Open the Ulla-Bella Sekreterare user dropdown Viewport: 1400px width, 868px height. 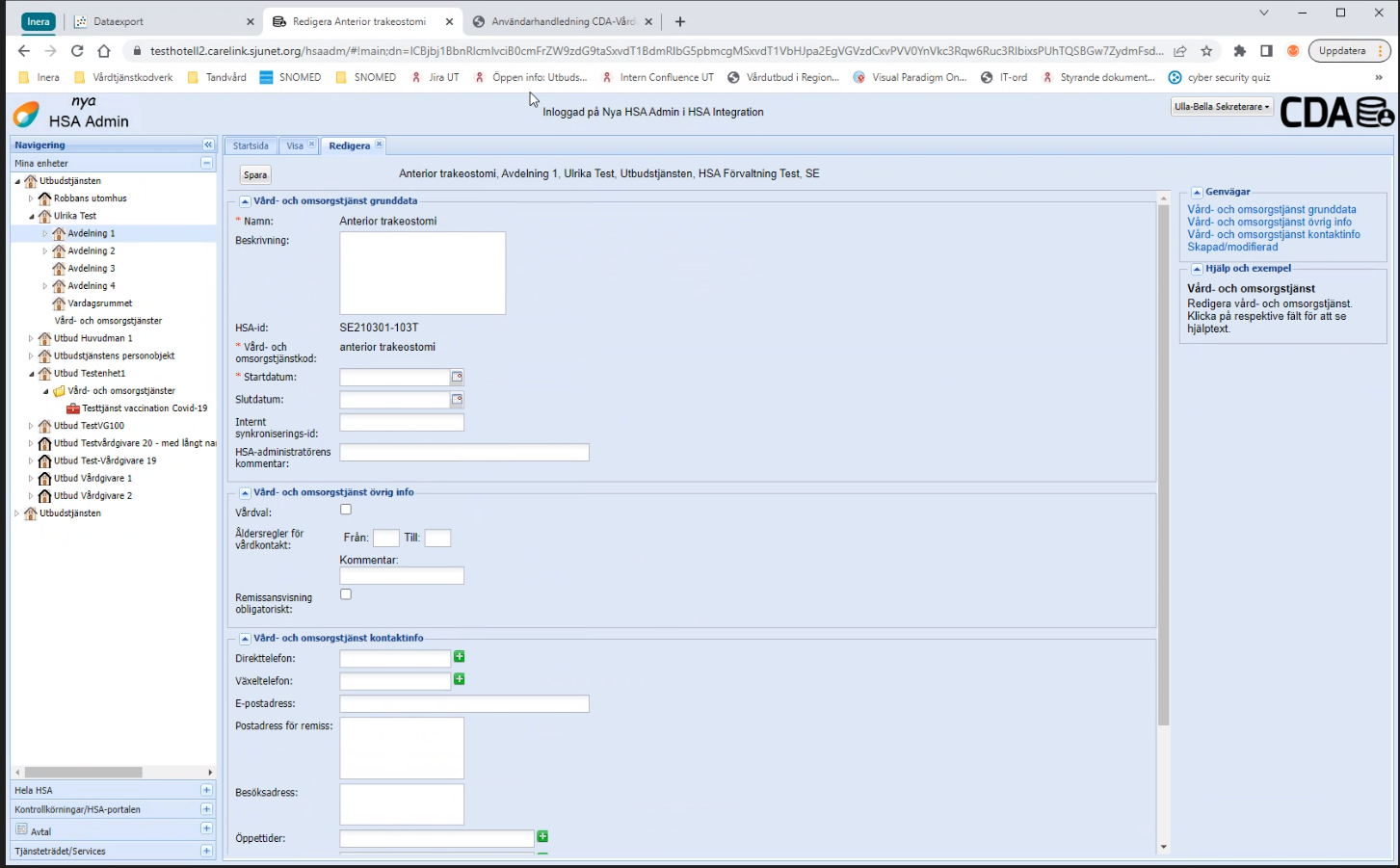click(1222, 107)
